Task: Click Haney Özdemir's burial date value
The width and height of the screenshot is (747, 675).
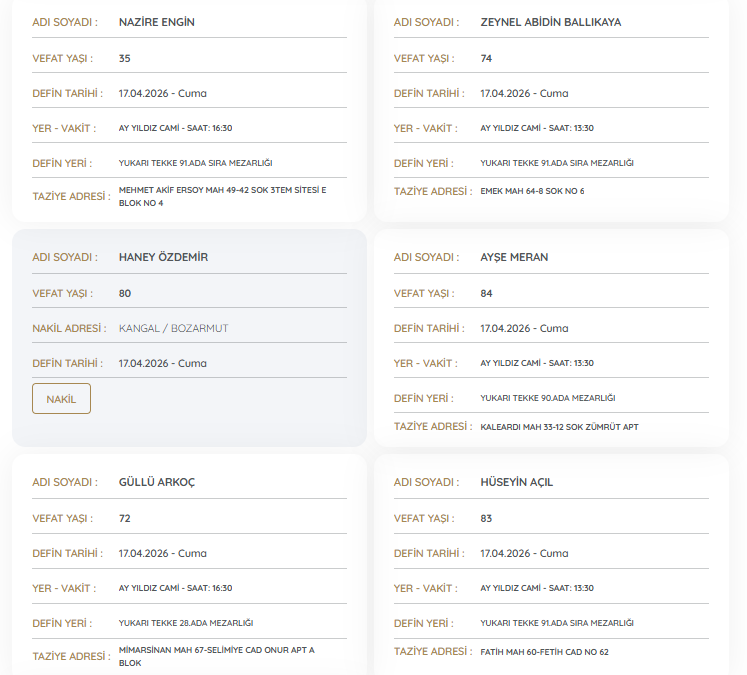Action: coord(162,363)
